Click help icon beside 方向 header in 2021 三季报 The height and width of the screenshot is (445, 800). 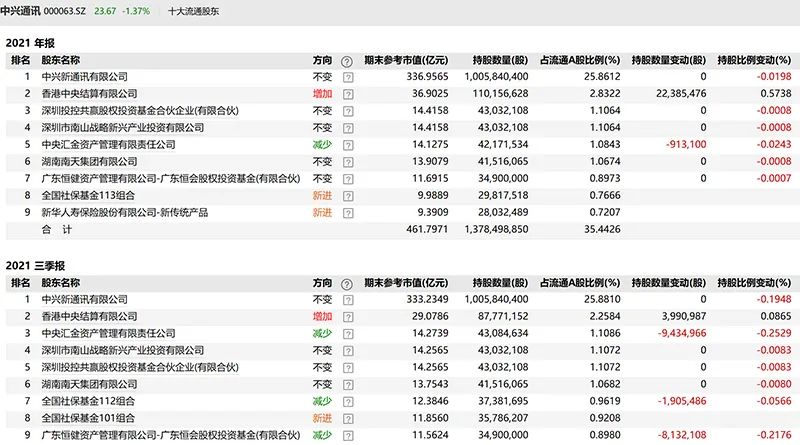click(x=346, y=284)
